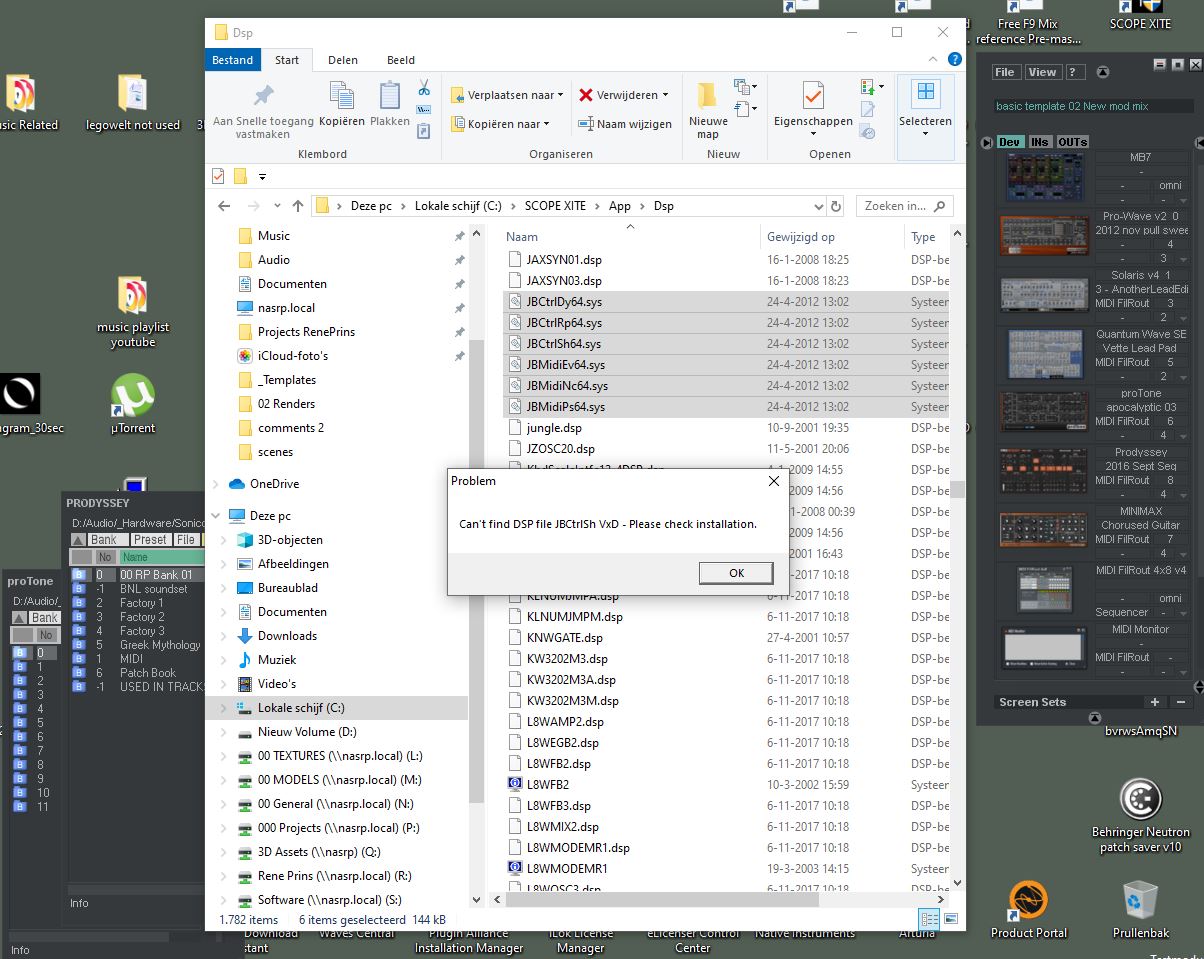Click OK in the Problem dialog

pos(736,573)
